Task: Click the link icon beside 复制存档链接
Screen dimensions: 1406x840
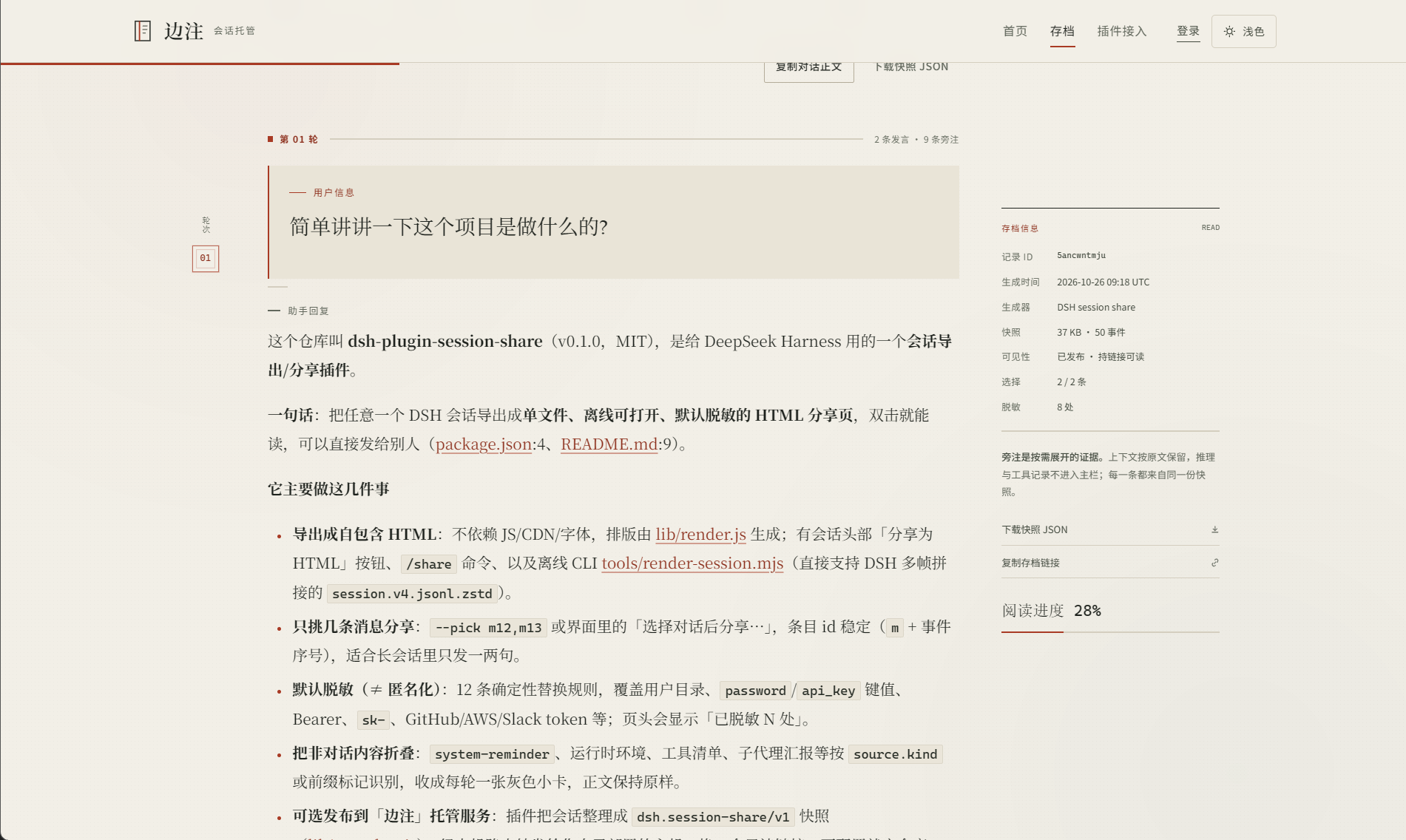Action: tap(1214, 563)
